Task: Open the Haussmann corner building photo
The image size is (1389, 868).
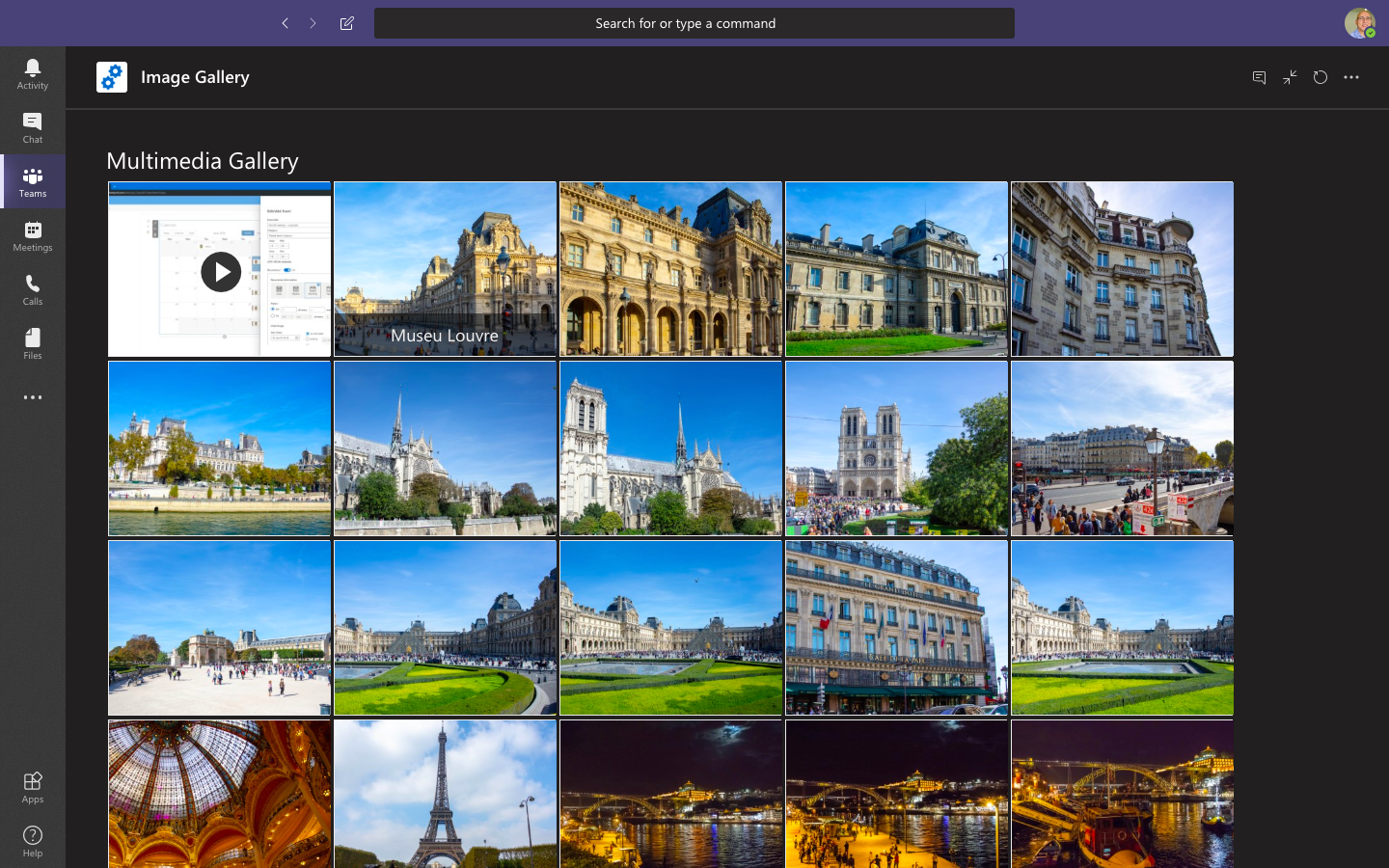Action: (x=1123, y=269)
